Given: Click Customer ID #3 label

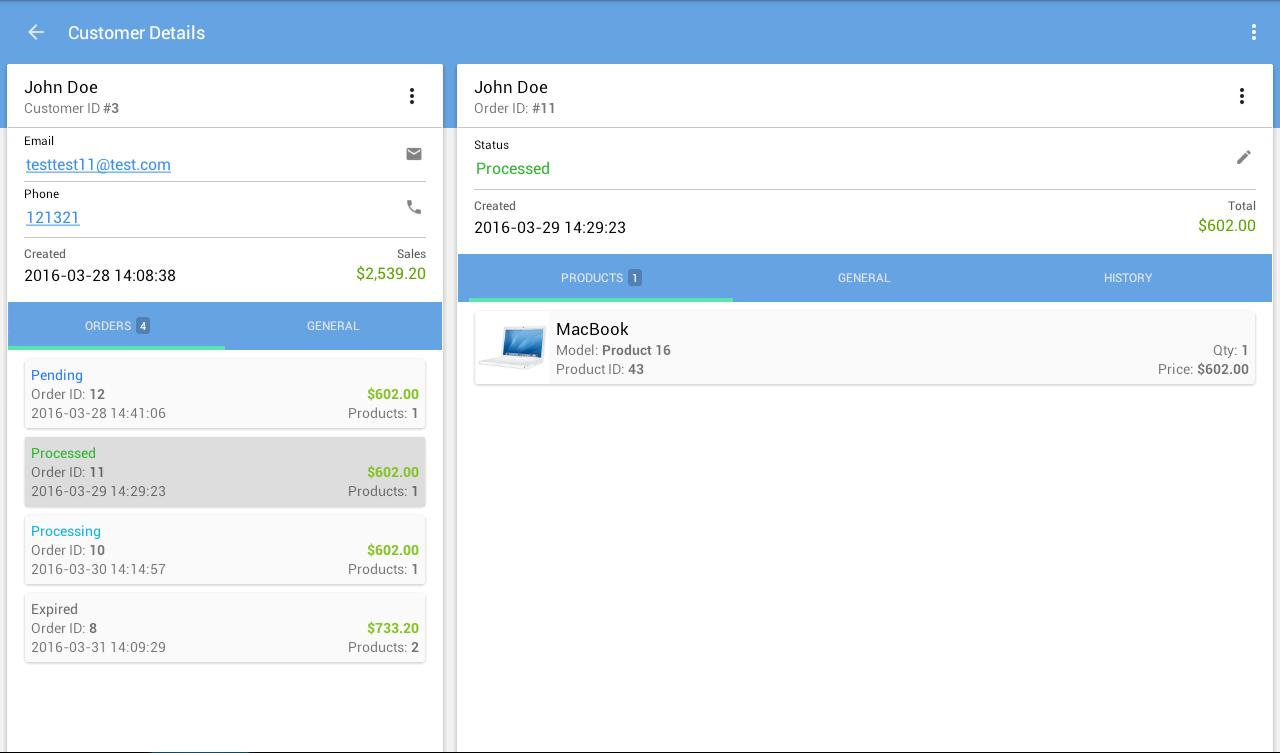Looking at the screenshot, I should click(72, 108).
